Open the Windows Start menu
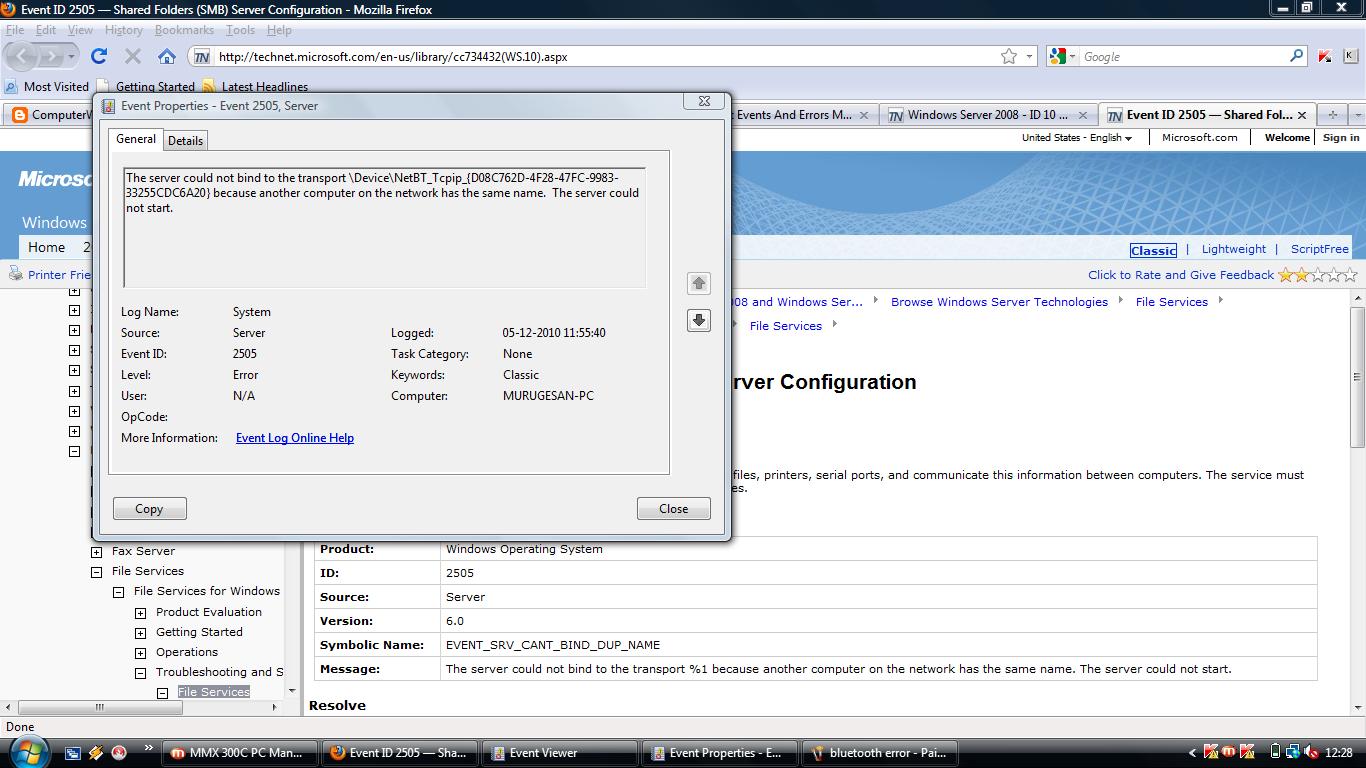 coord(27,752)
